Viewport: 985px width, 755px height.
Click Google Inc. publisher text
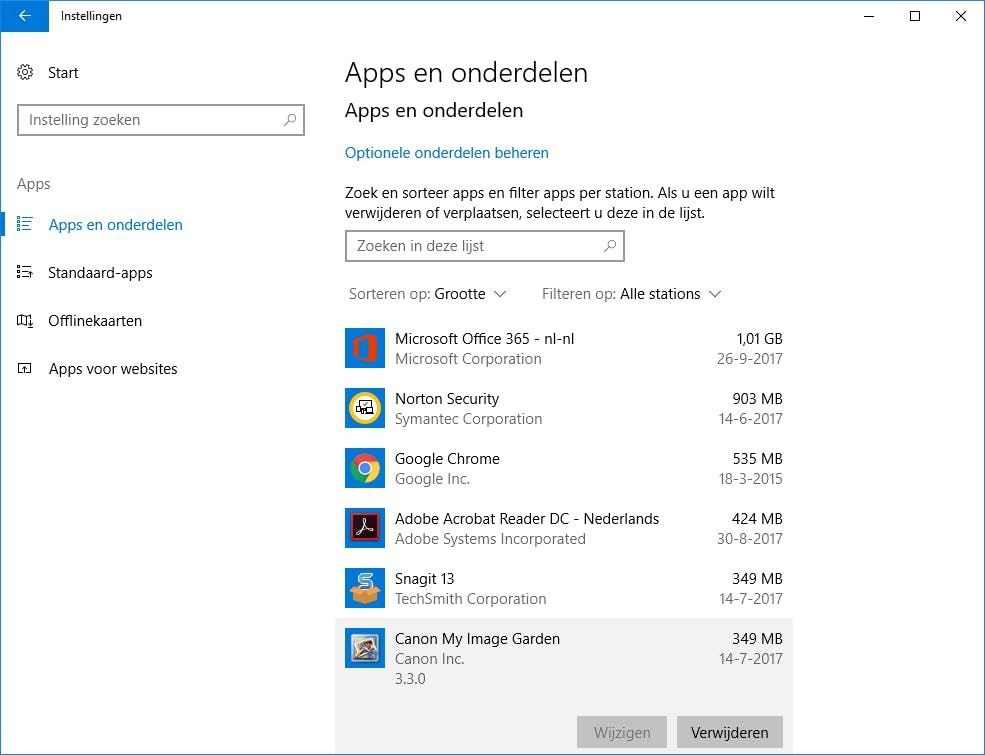tap(432, 479)
